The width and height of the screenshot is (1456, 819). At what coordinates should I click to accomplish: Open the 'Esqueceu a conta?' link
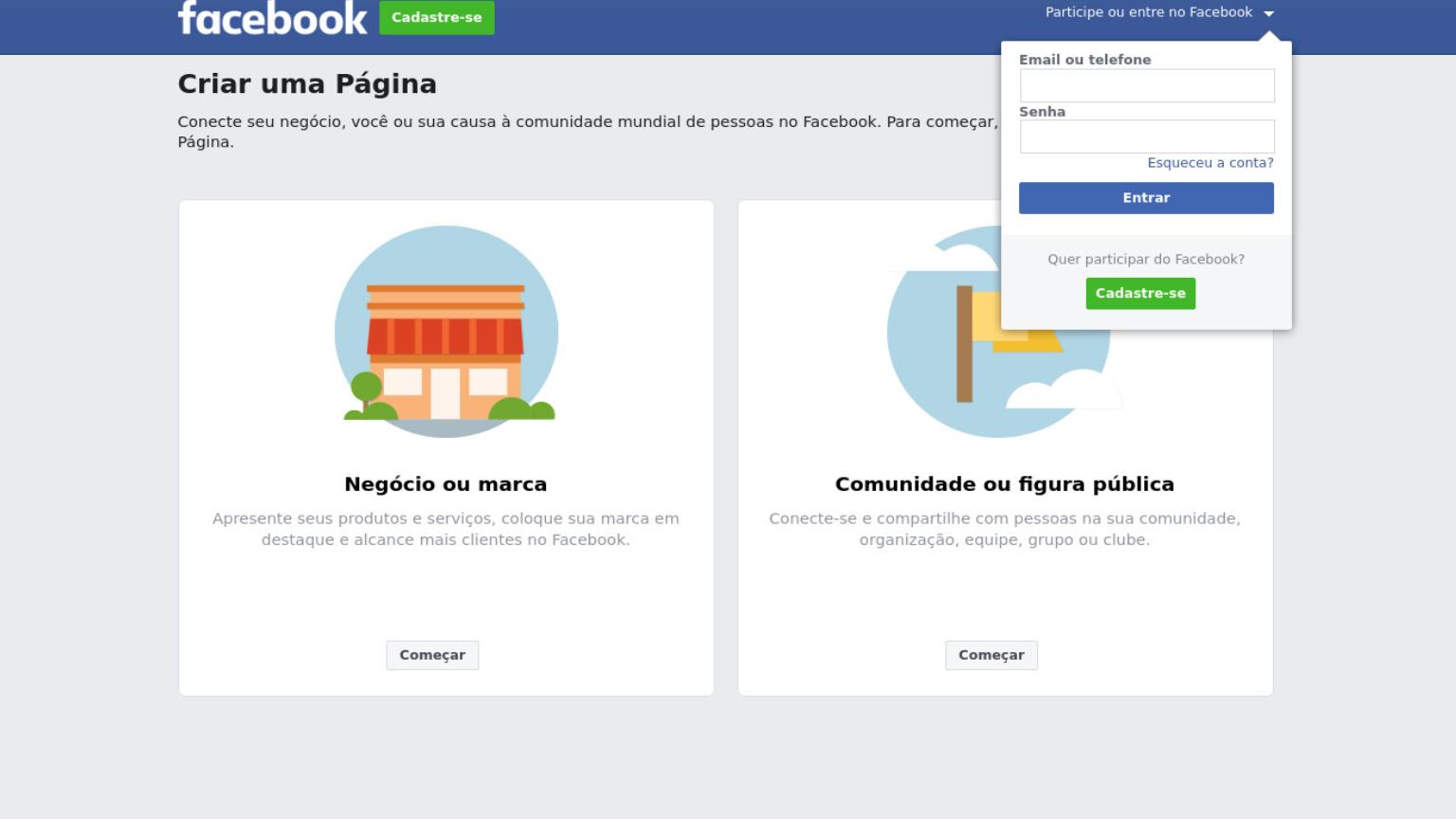point(1210,163)
